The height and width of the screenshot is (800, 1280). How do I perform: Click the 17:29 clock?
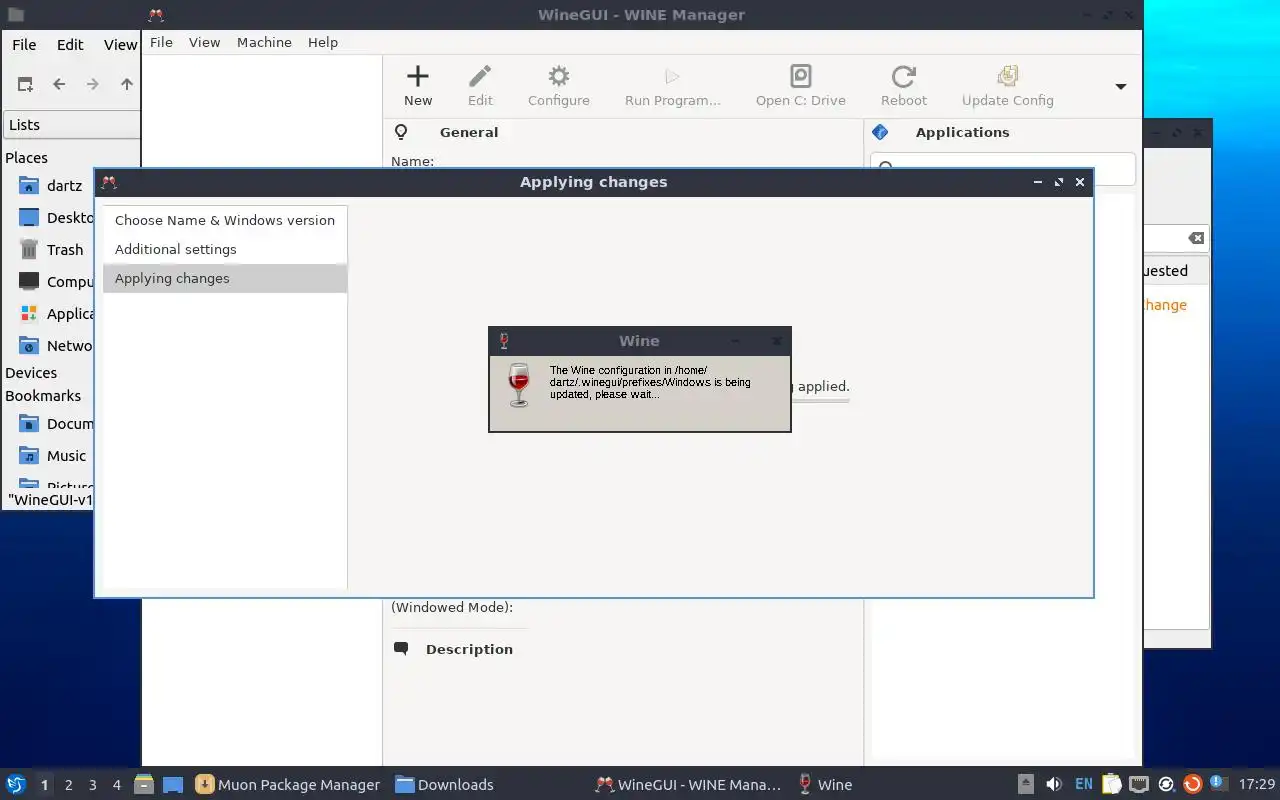click(x=1256, y=785)
